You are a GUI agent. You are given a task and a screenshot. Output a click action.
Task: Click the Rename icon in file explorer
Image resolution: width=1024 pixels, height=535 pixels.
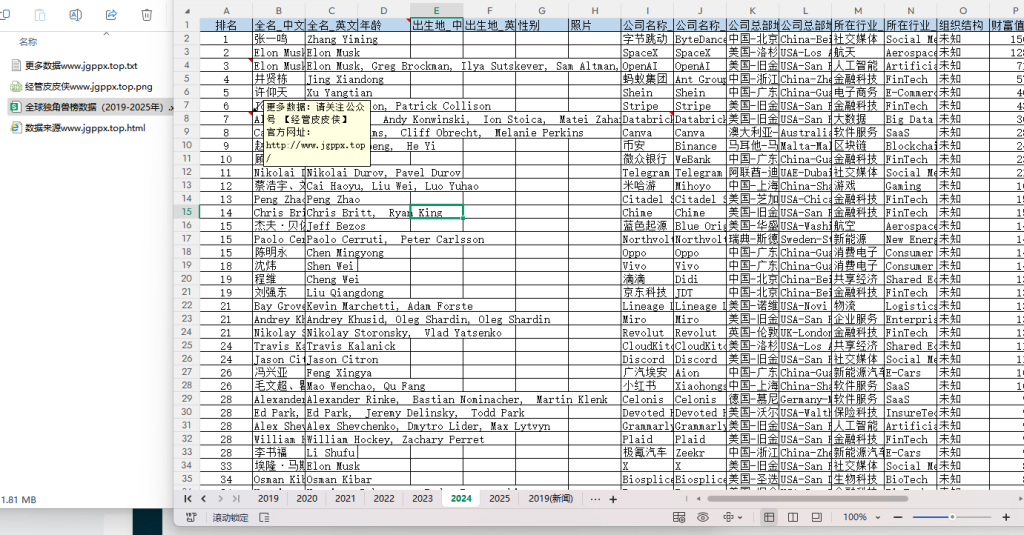tap(76, 14)
